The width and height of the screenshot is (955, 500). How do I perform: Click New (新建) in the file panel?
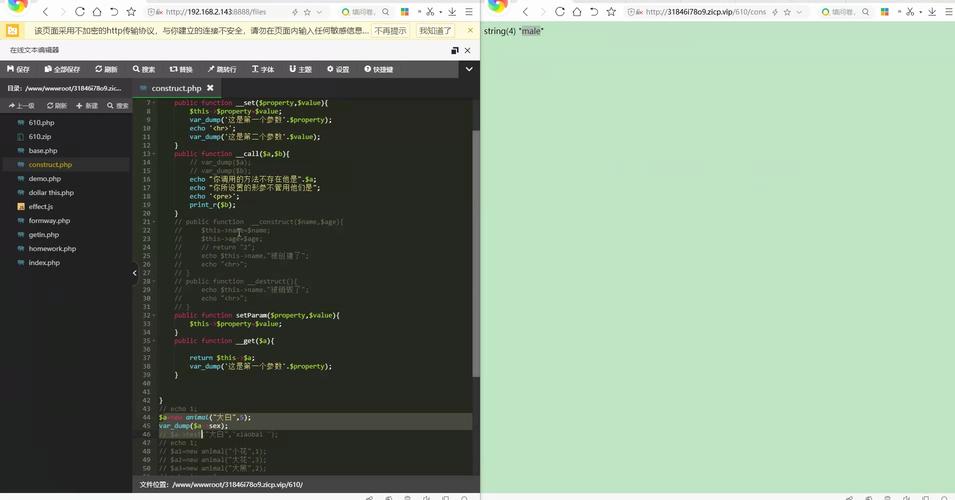point(87,106)
